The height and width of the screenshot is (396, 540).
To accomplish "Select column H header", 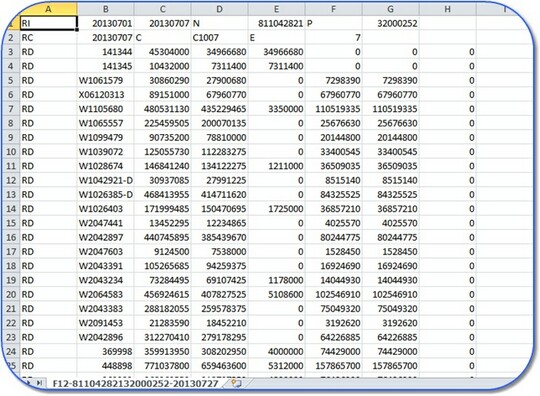I will click(x=447, y=9).
